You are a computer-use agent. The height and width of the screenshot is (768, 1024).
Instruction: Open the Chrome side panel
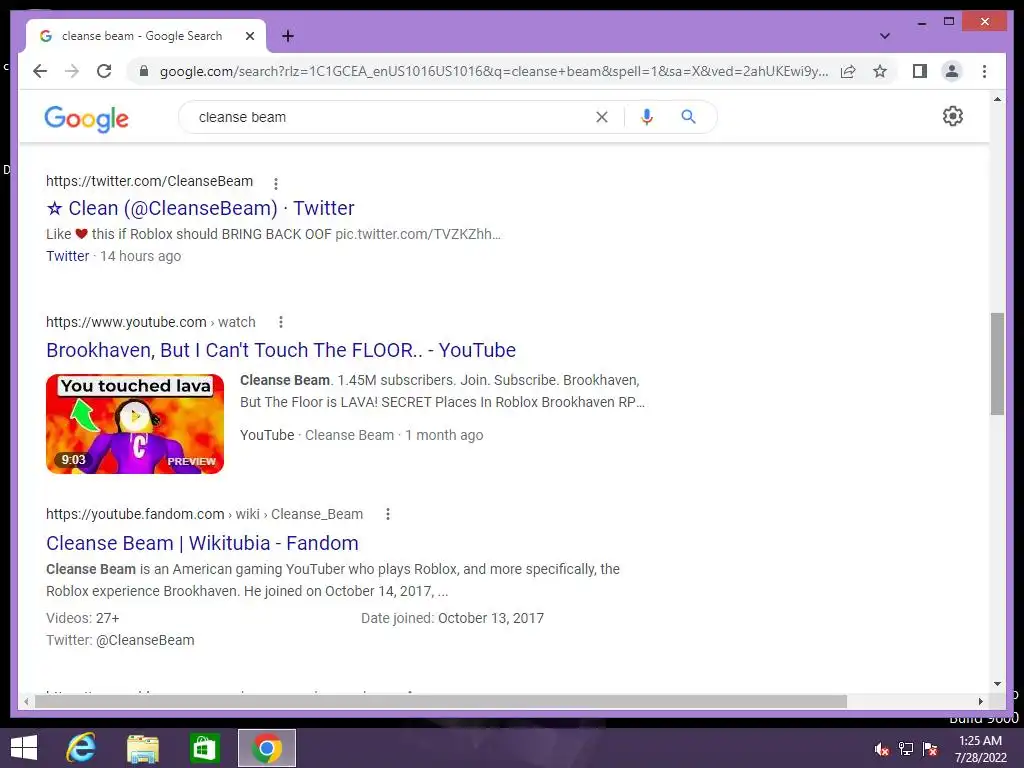click(x=920, y=71)
